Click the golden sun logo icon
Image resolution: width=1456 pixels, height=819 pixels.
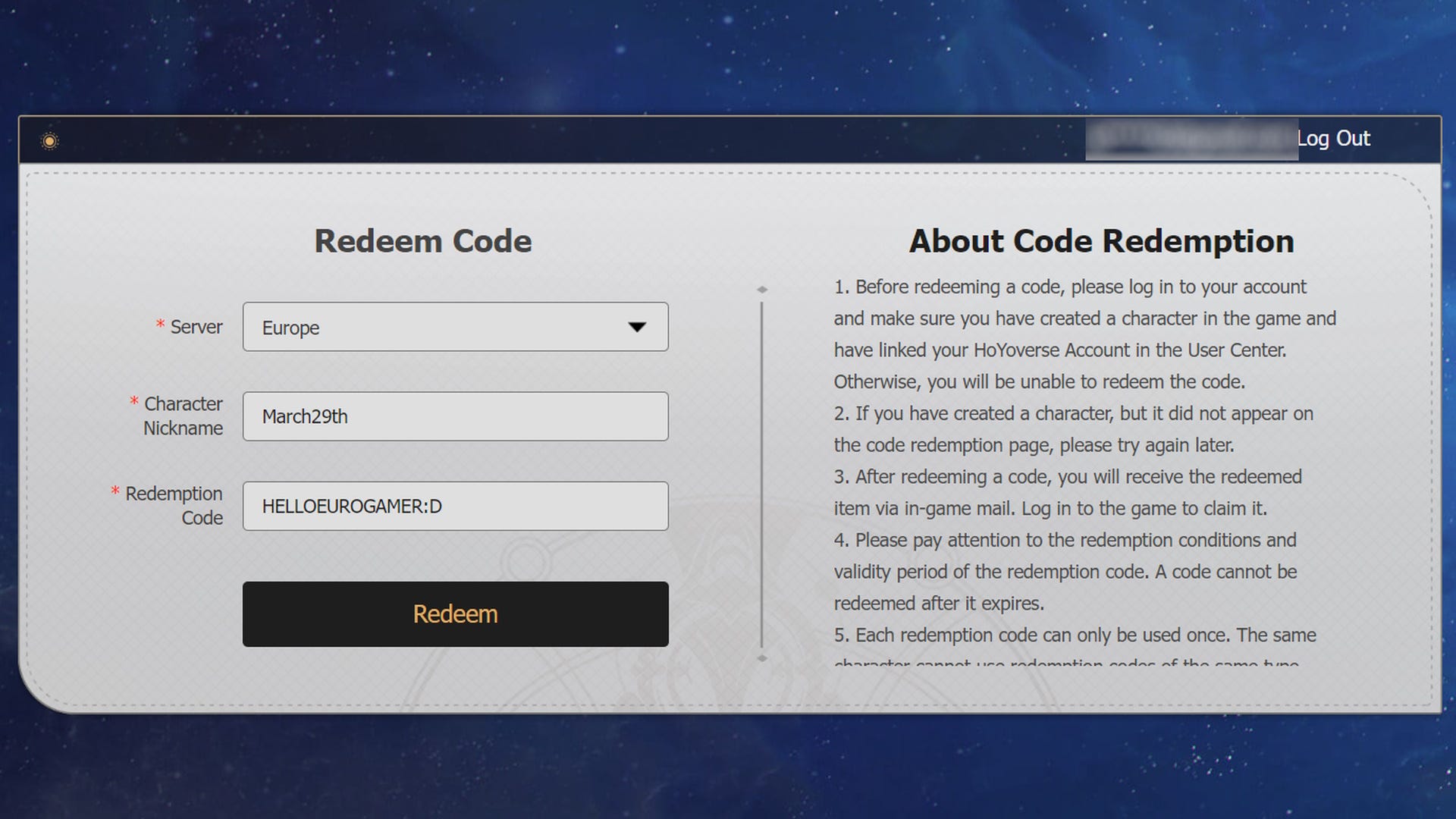tap(49, 140)
